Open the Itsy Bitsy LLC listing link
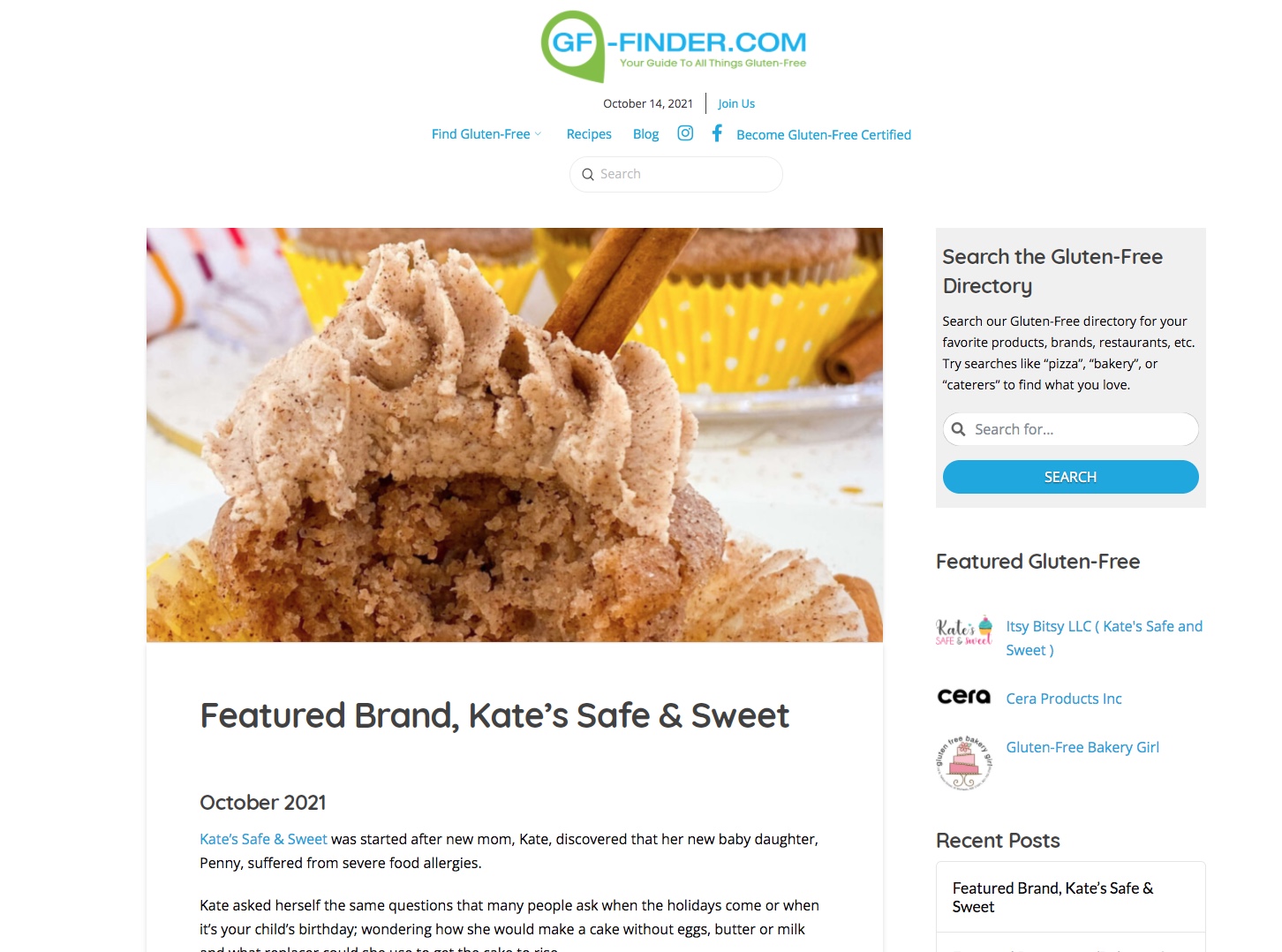This screenshot has height=952, width=1282. (x=1104, y=638)
